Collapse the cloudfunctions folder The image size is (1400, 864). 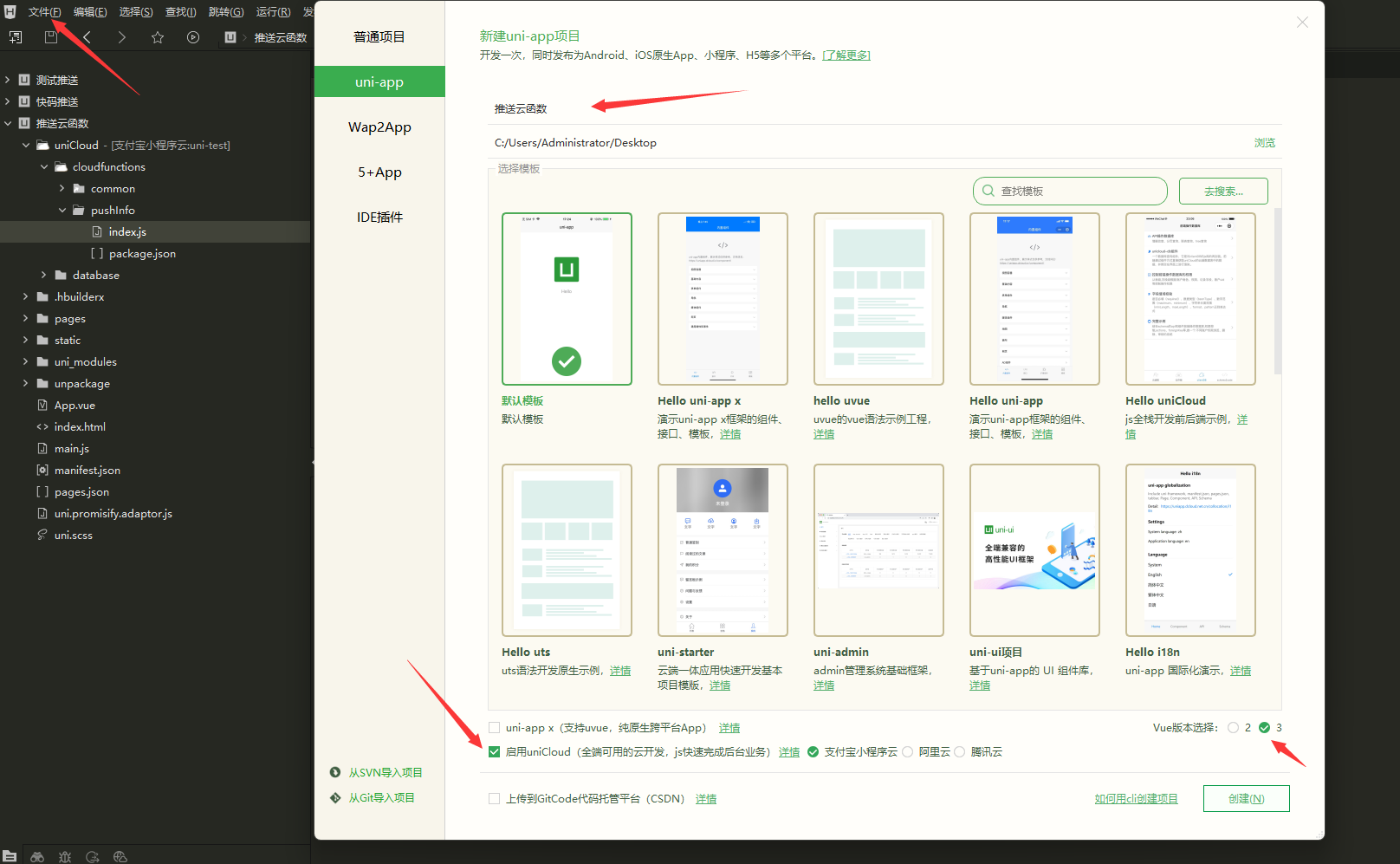[44, 166]
